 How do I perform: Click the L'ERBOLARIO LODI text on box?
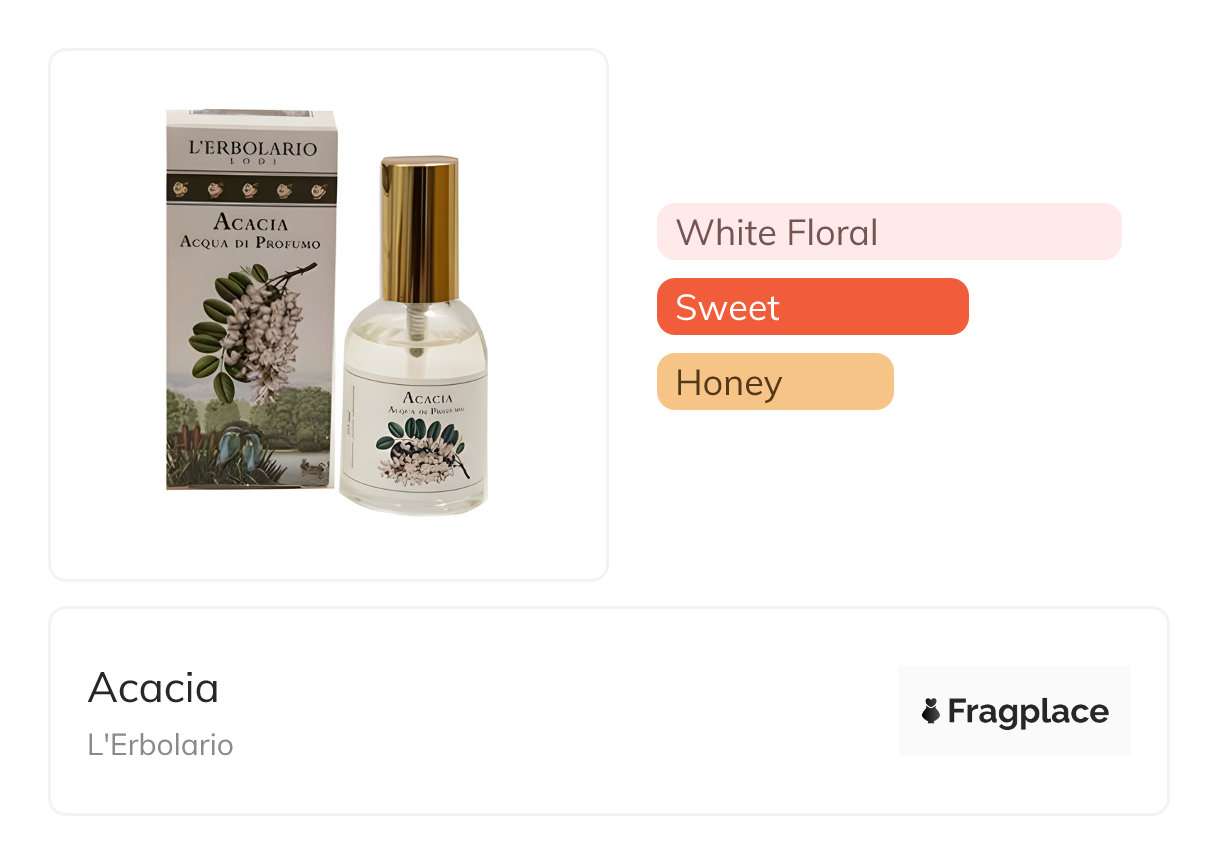tap(252, 152)
